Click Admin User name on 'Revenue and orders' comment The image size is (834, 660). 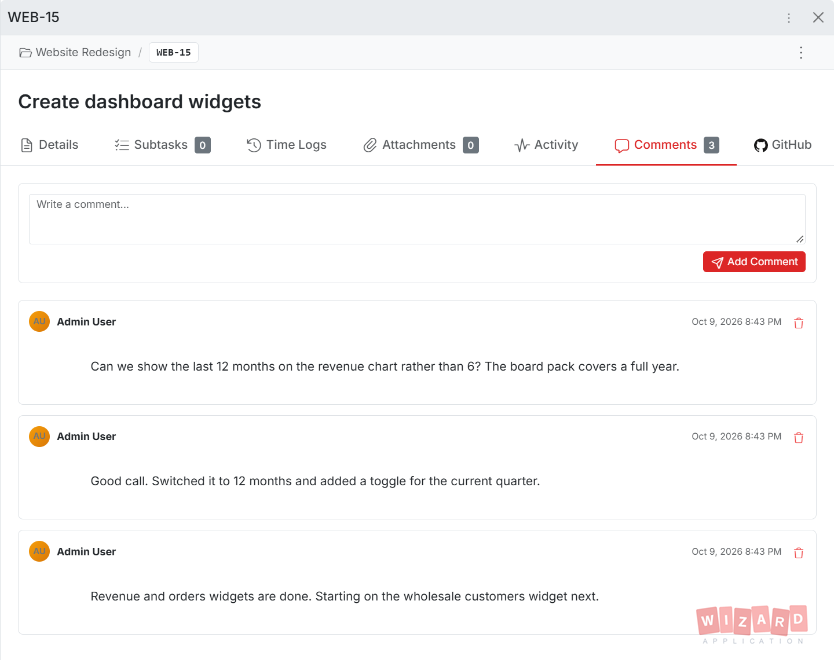click(x=86, y=552)
